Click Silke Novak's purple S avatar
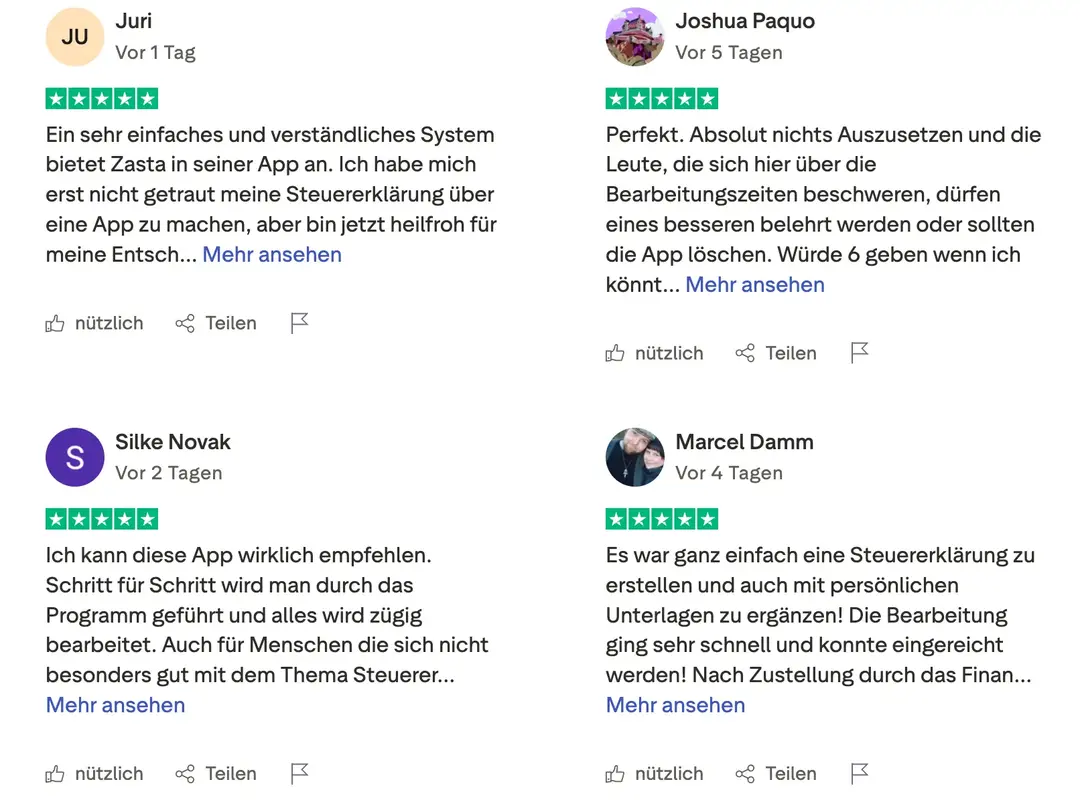This screenshot has height=802, width=1080. [75, 457]
